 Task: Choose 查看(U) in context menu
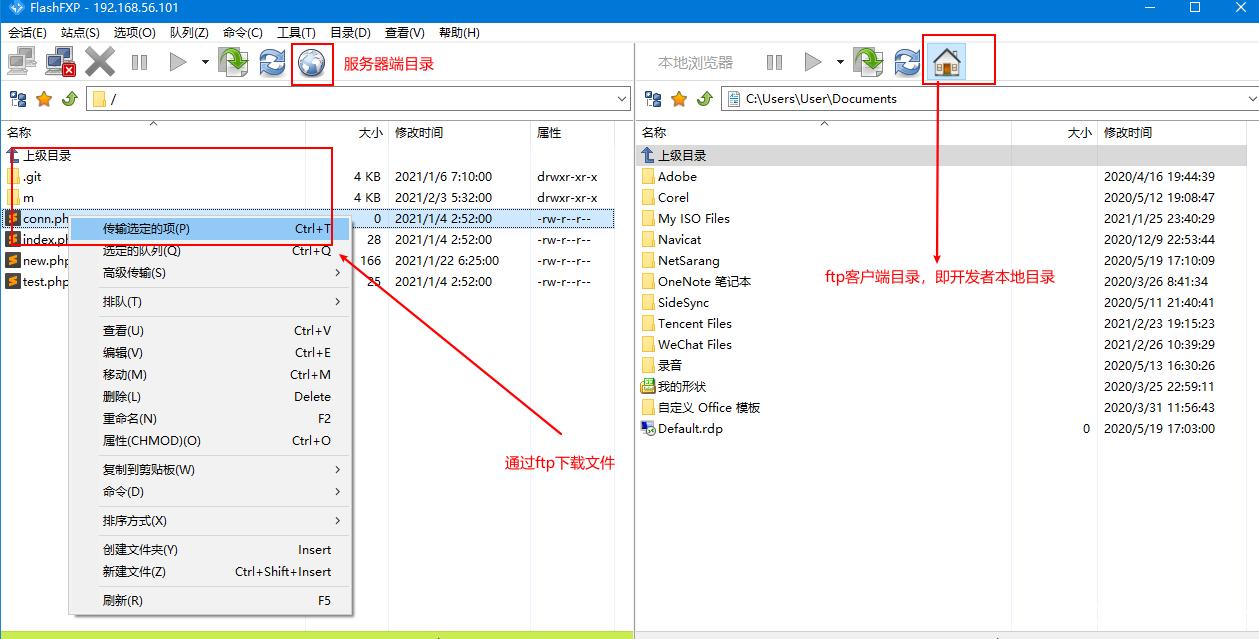(x=210, y=331)
